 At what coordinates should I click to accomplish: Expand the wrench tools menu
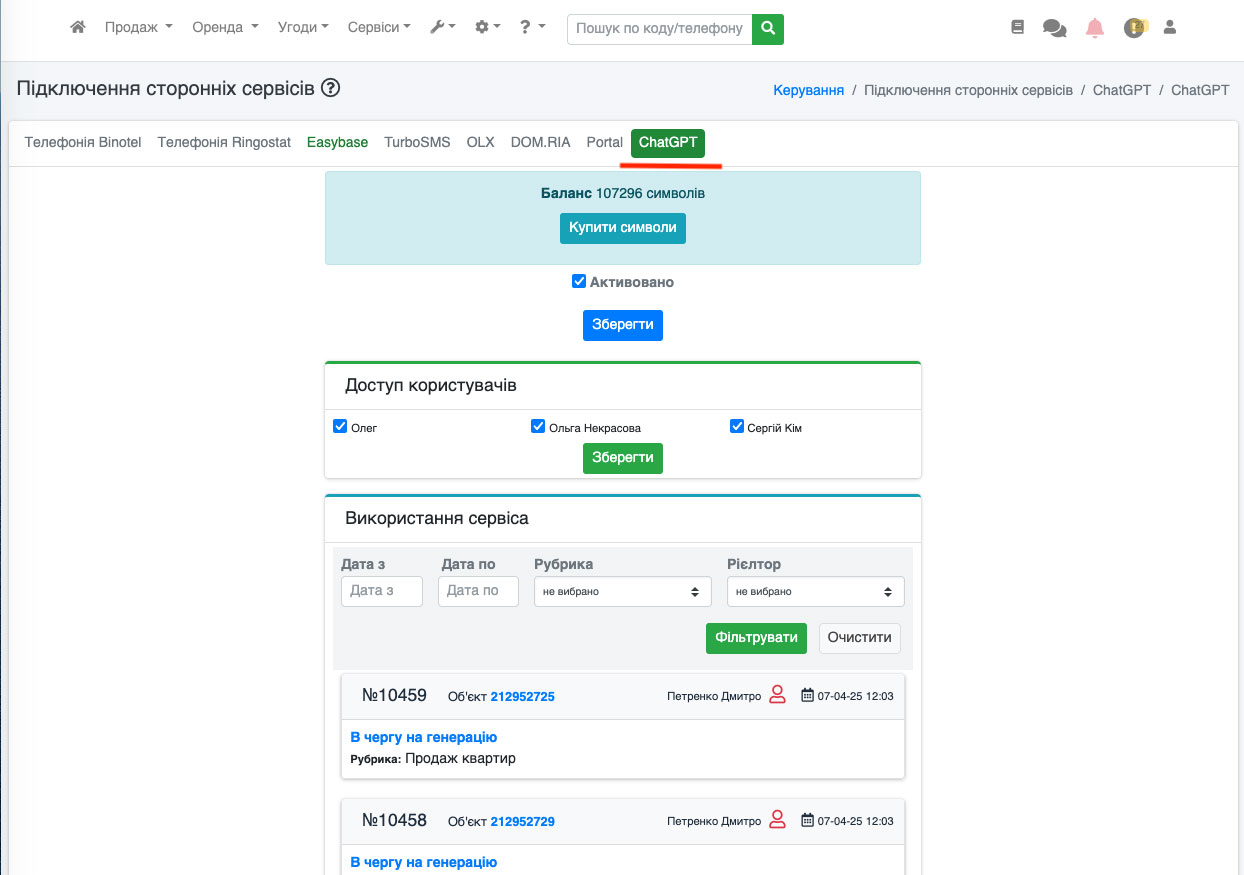tap(442, 28)
